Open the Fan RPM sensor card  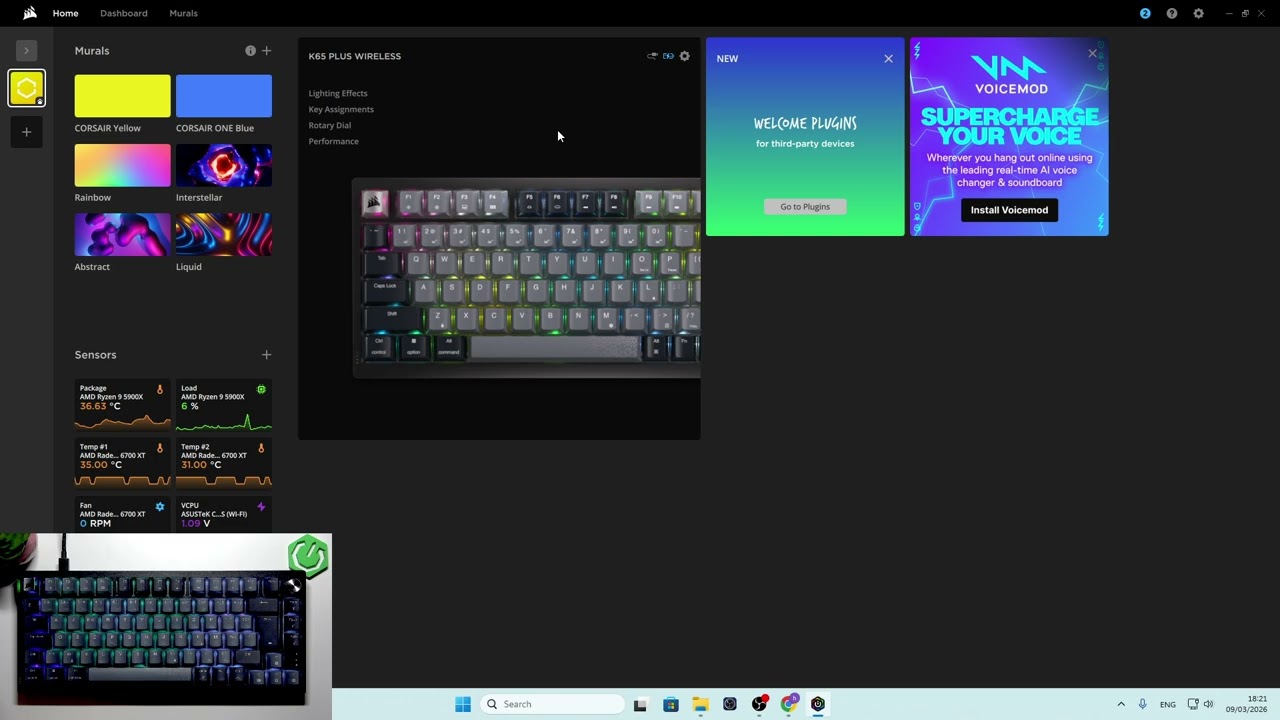(x=122, y=515)
